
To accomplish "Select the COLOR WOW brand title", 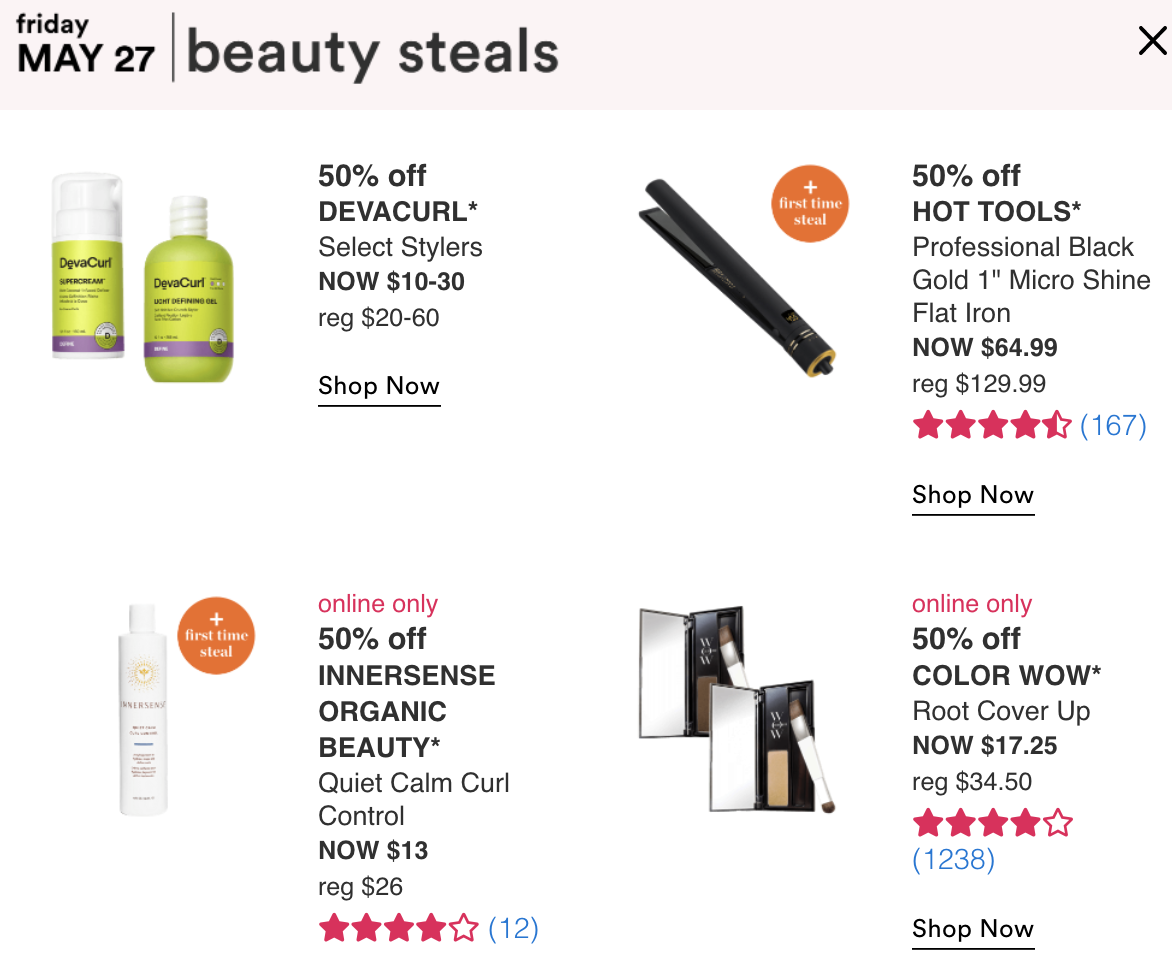I will 1006,675.
